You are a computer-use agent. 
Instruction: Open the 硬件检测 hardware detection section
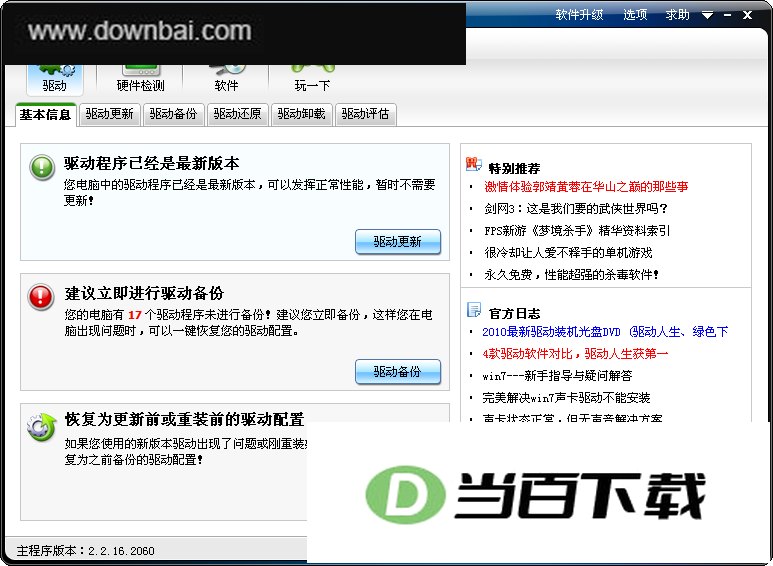[140, 79]
